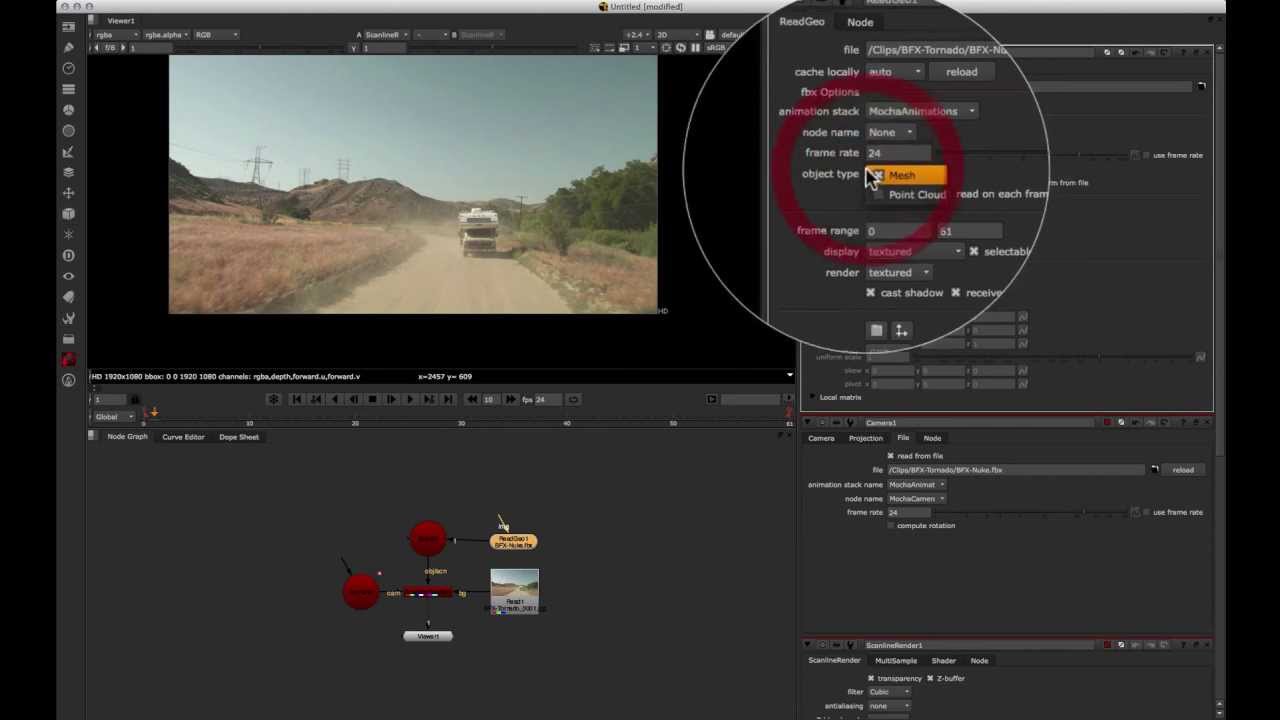Open filter Cubic dropdown

click(x=888, y=692)
